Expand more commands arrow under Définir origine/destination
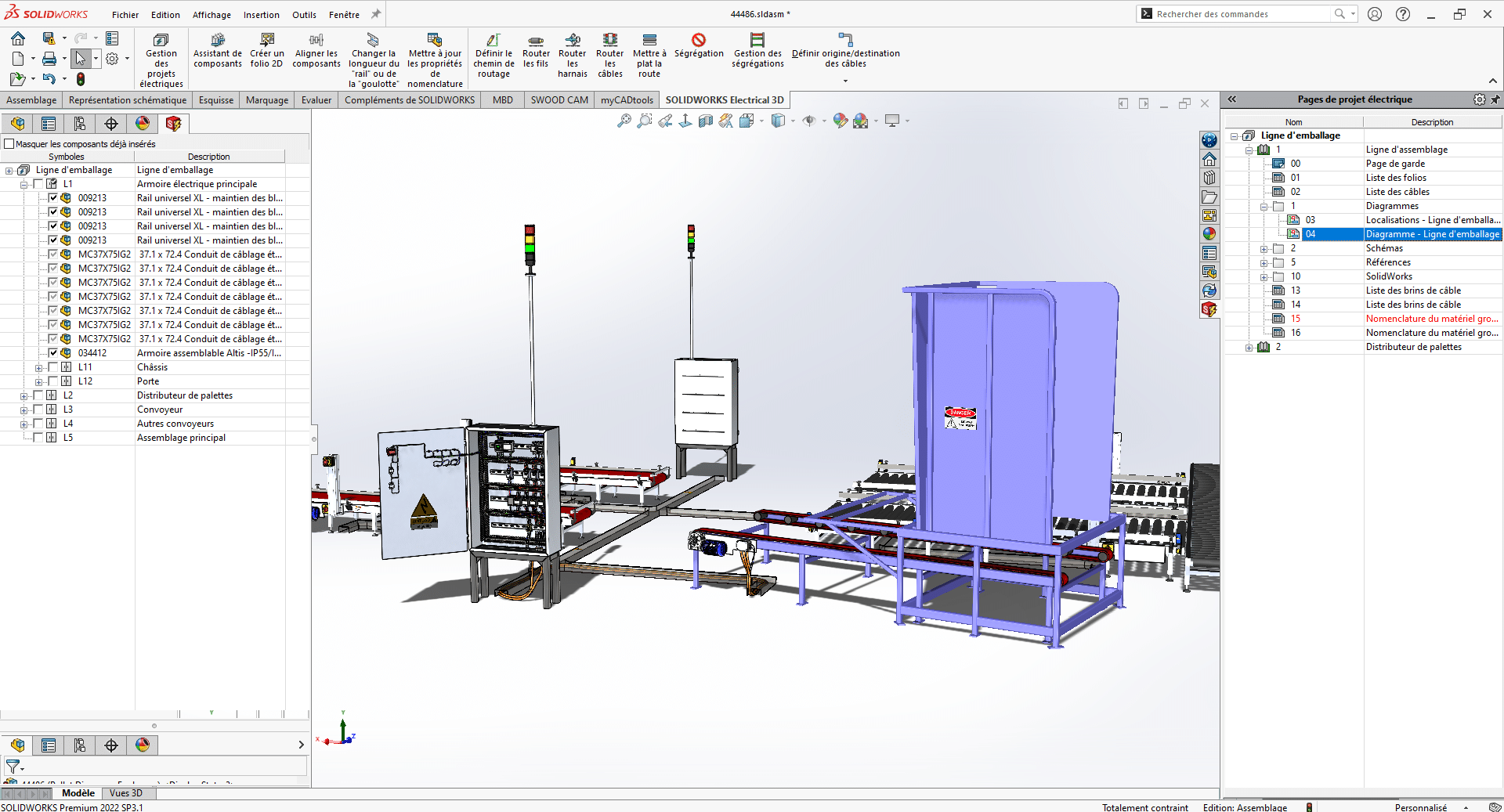Image resolution: width=1504 pixels, height=812 pixels. [845, 81]
